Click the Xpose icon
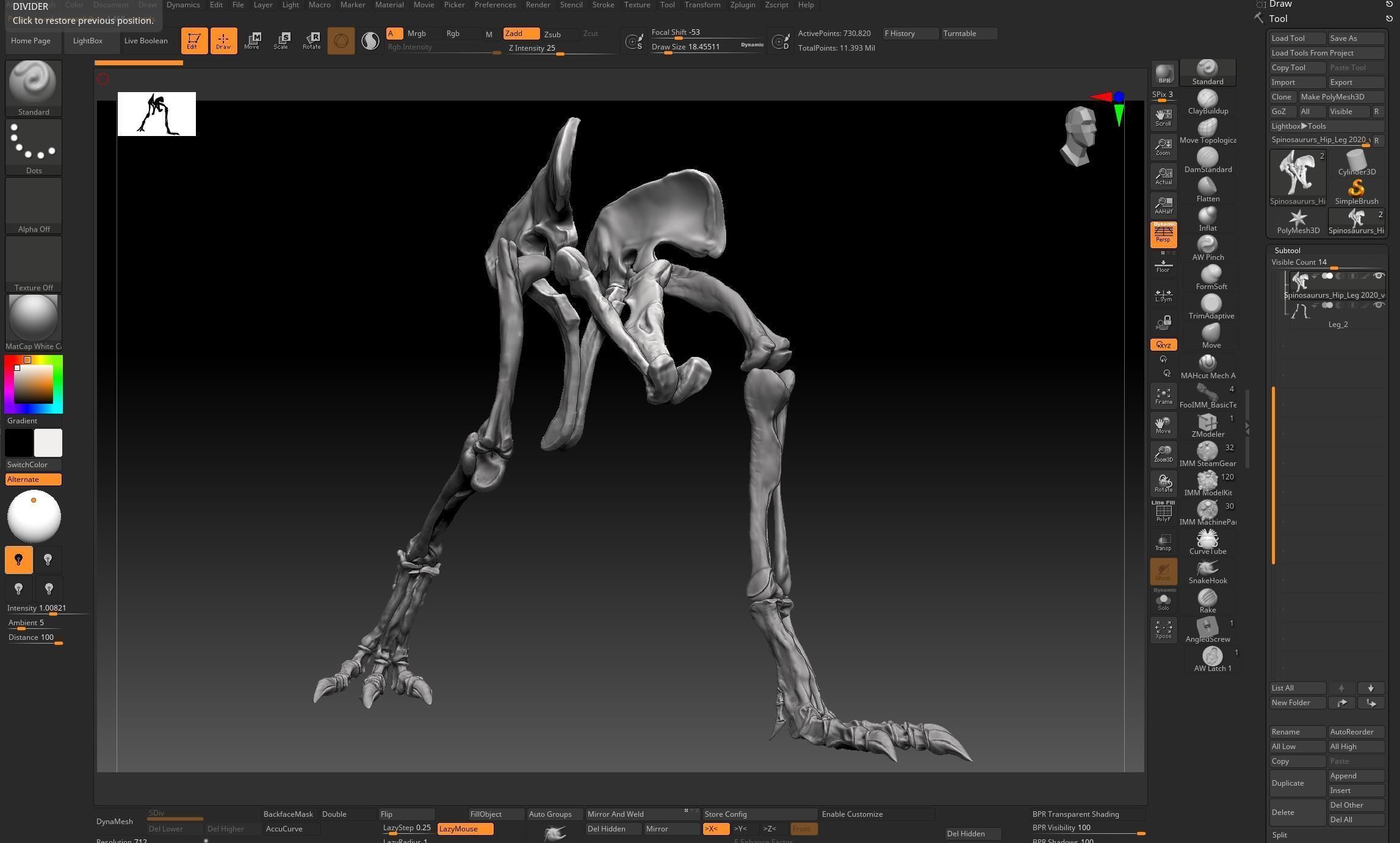The width and height of the screenshot is (1400, 843). [1163, 630]
